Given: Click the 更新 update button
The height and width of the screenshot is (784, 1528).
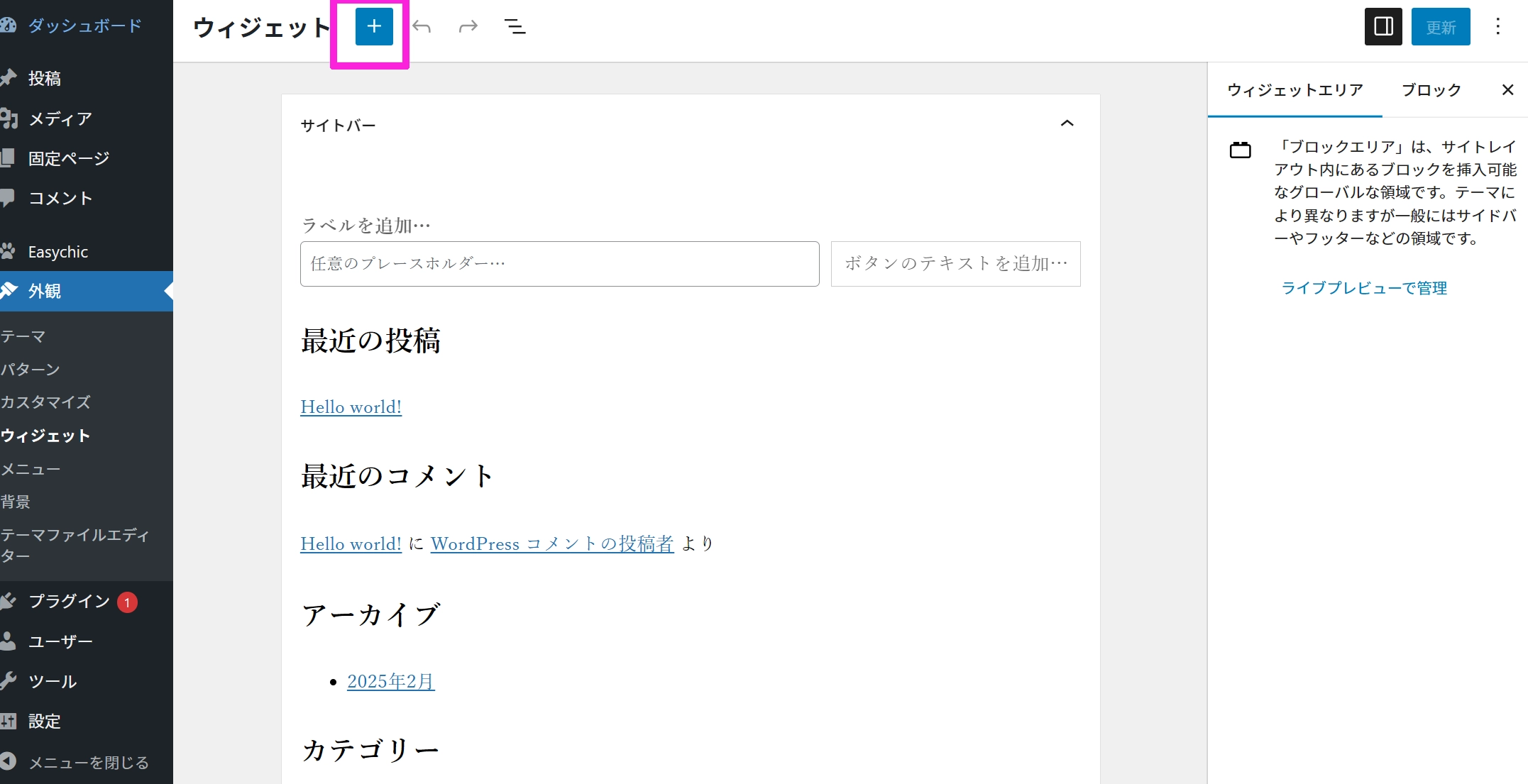Looking at the screenshot, I should (x=1440, y=27).
